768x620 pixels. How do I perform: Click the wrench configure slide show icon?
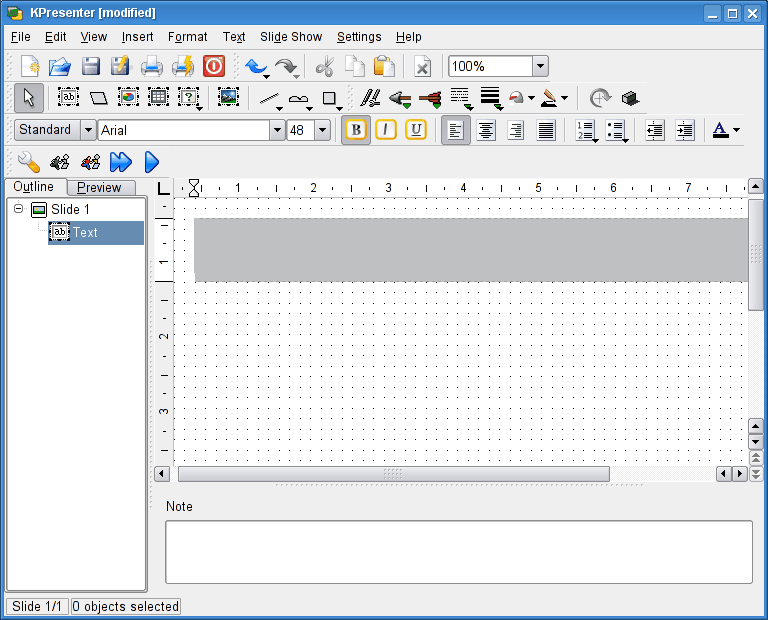tap(28, 162)
